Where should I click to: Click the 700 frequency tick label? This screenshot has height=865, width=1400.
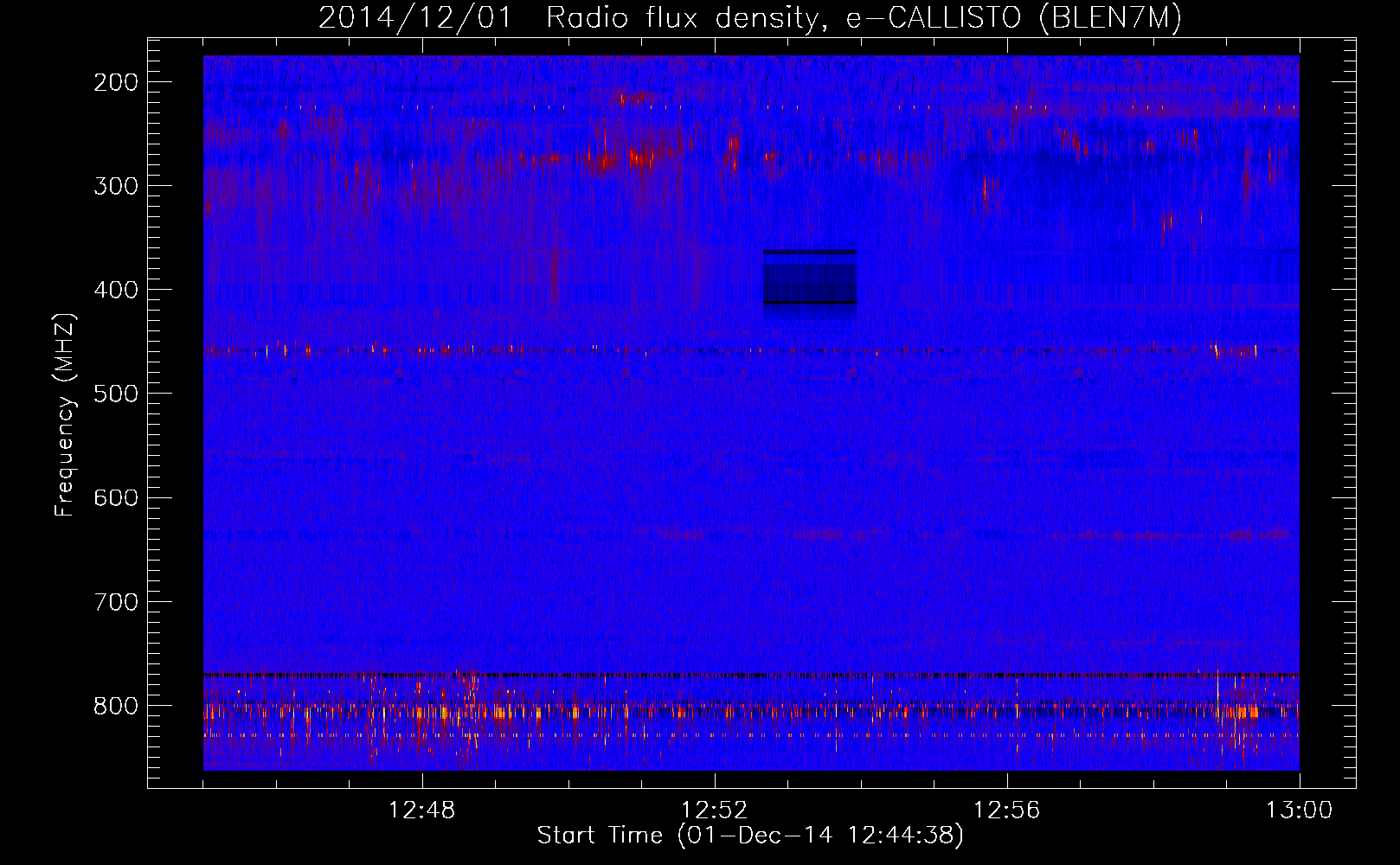click(x=115, y=601)
